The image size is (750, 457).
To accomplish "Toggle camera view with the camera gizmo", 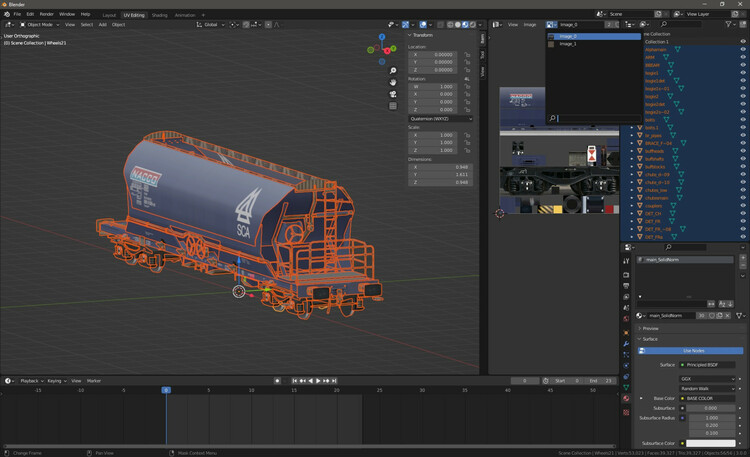I will click(x=393, y=94).
